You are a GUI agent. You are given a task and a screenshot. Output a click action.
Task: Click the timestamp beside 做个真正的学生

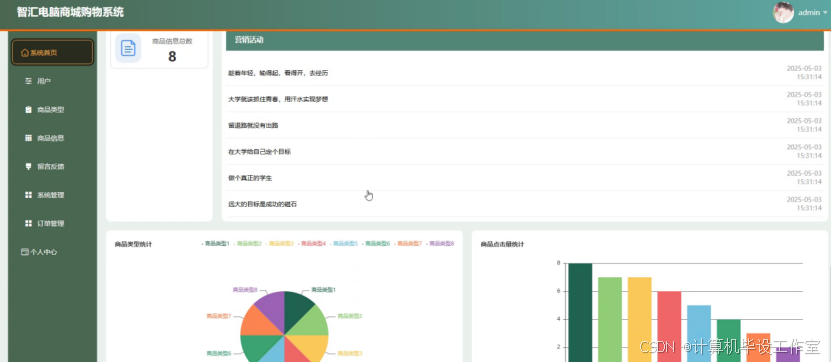[x=804, y=178]
